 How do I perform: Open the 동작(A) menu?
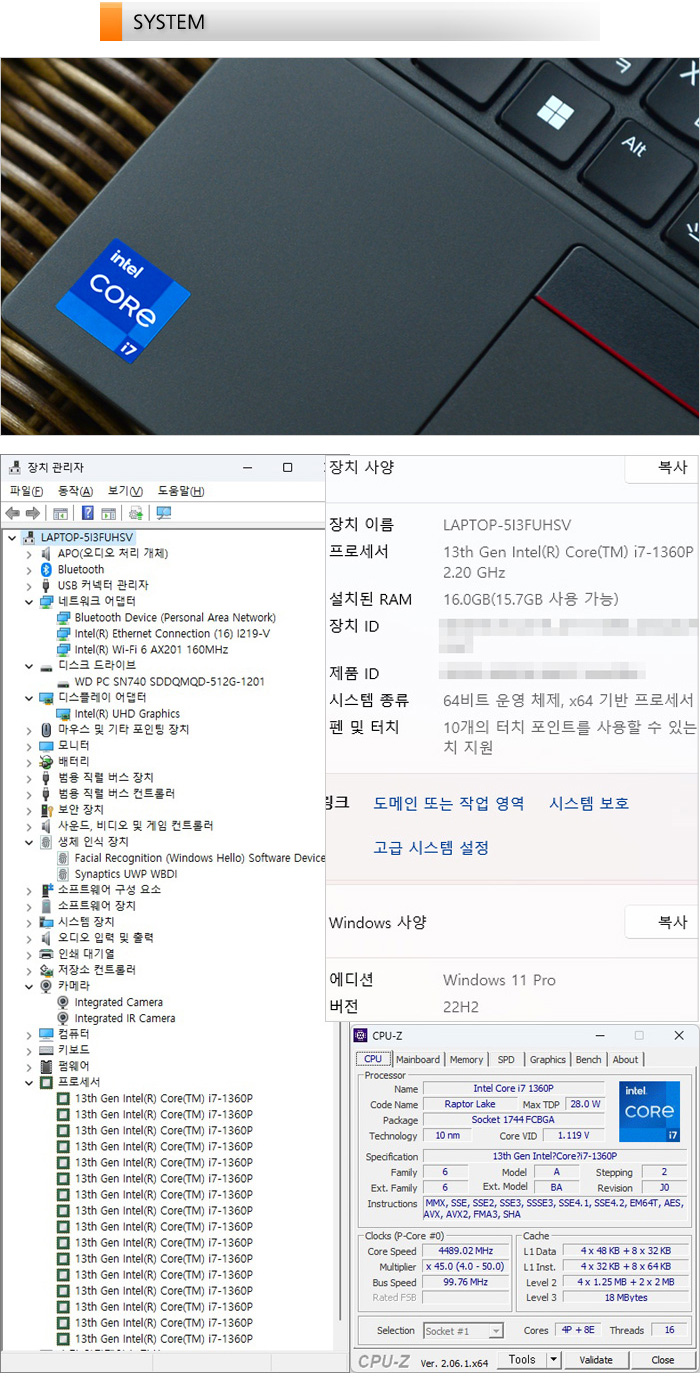(x=75, y=491)
